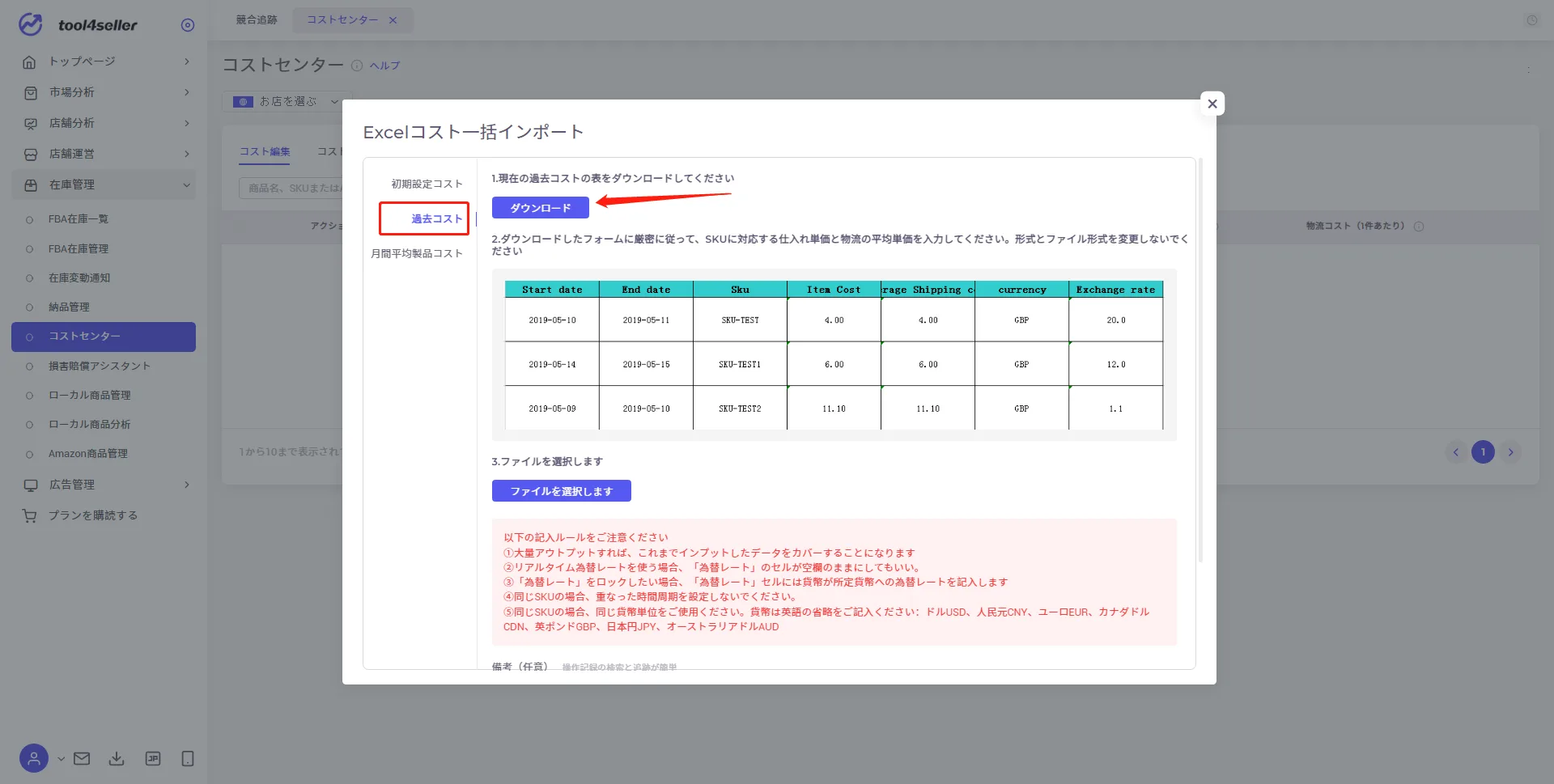Open the download tray icon
Viewport: 1554px width, 784px height.
point(117,759)
